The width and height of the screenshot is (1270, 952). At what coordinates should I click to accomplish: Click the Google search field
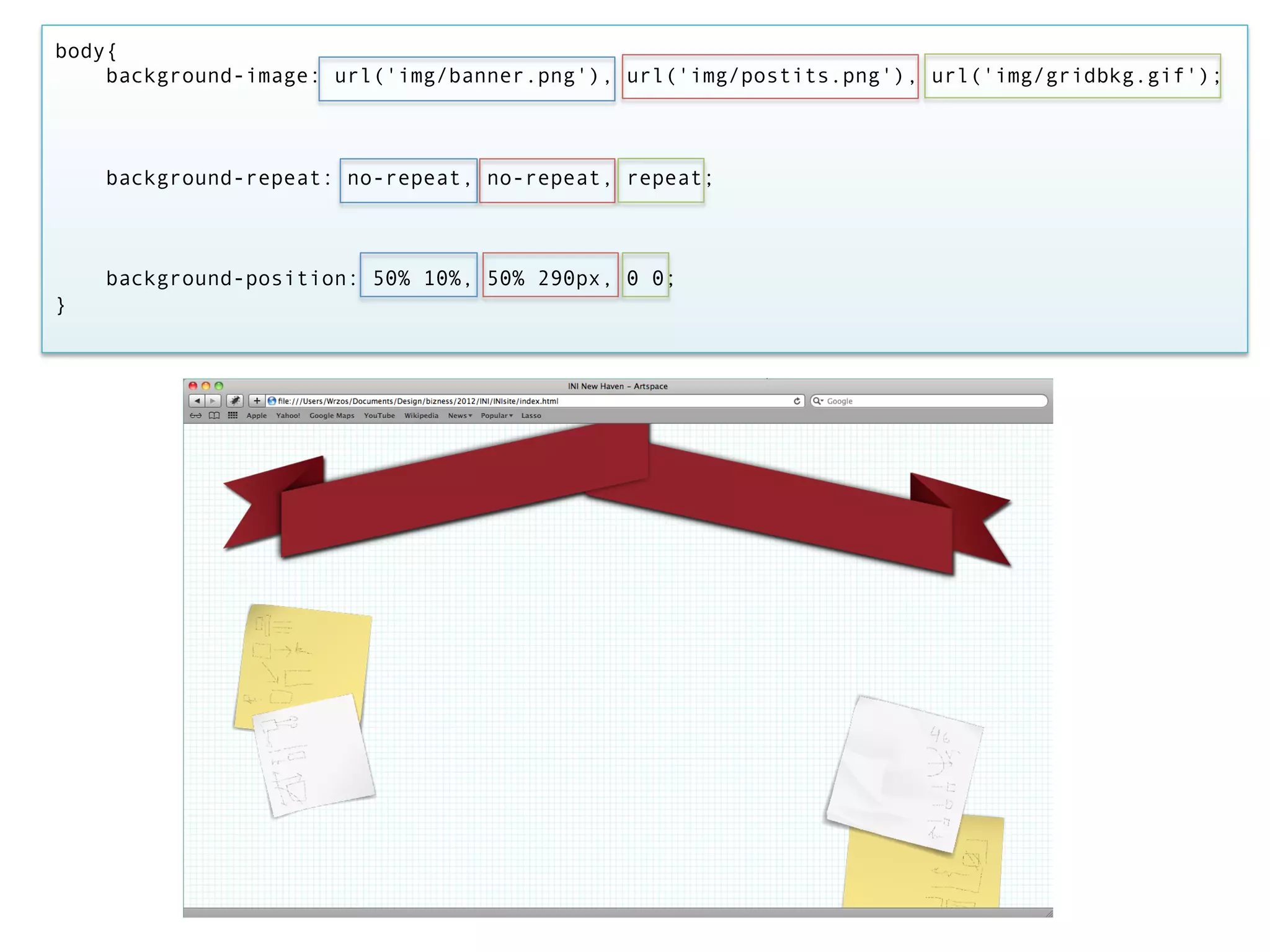tap(929, 401)
